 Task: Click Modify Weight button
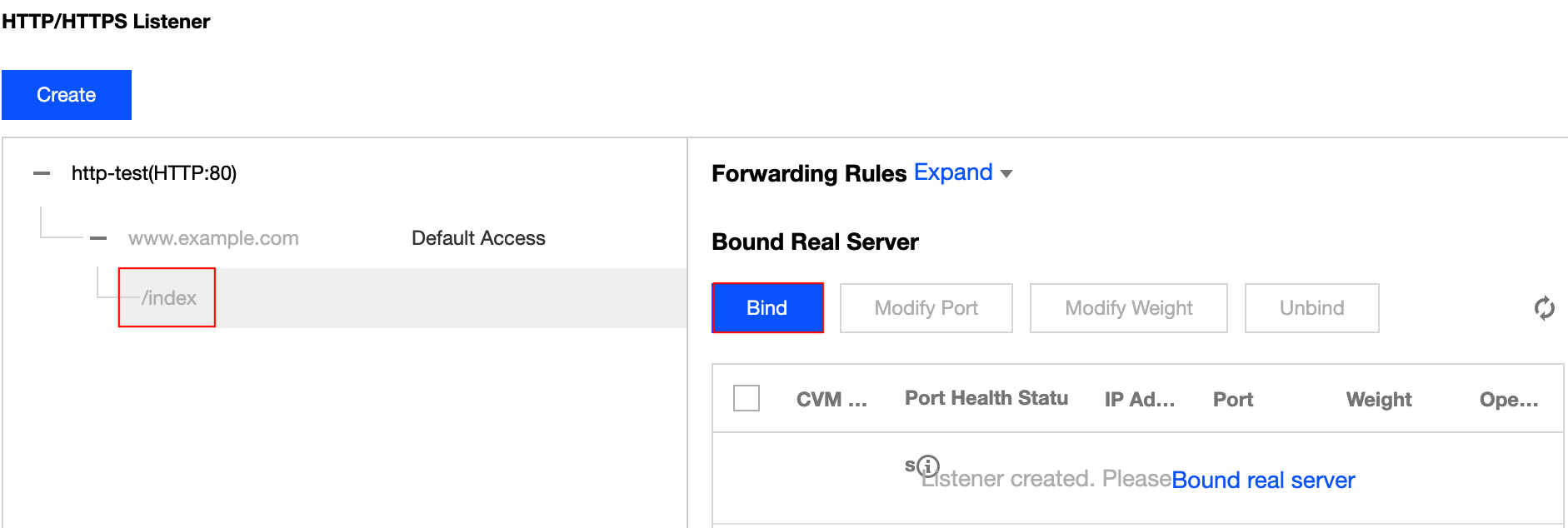pos(1128,308)
